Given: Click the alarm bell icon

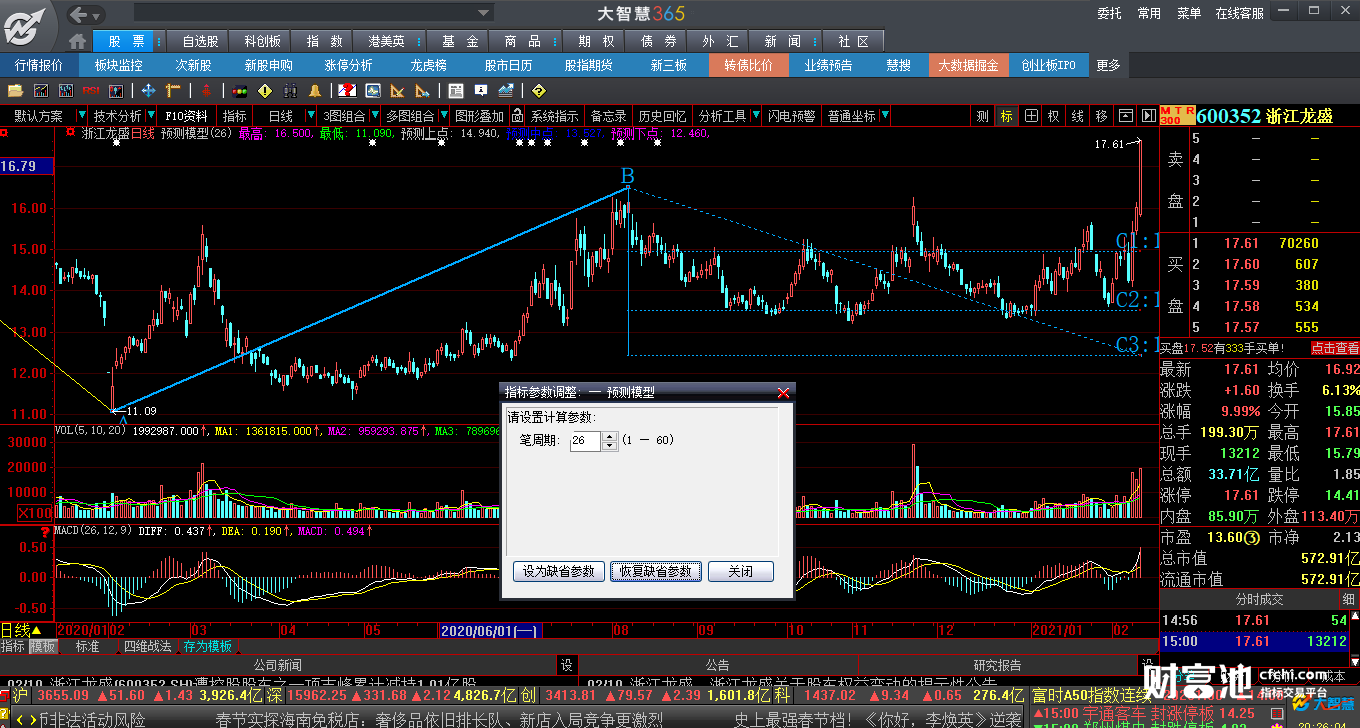Looking at the screenshot, I should point(315,91).
